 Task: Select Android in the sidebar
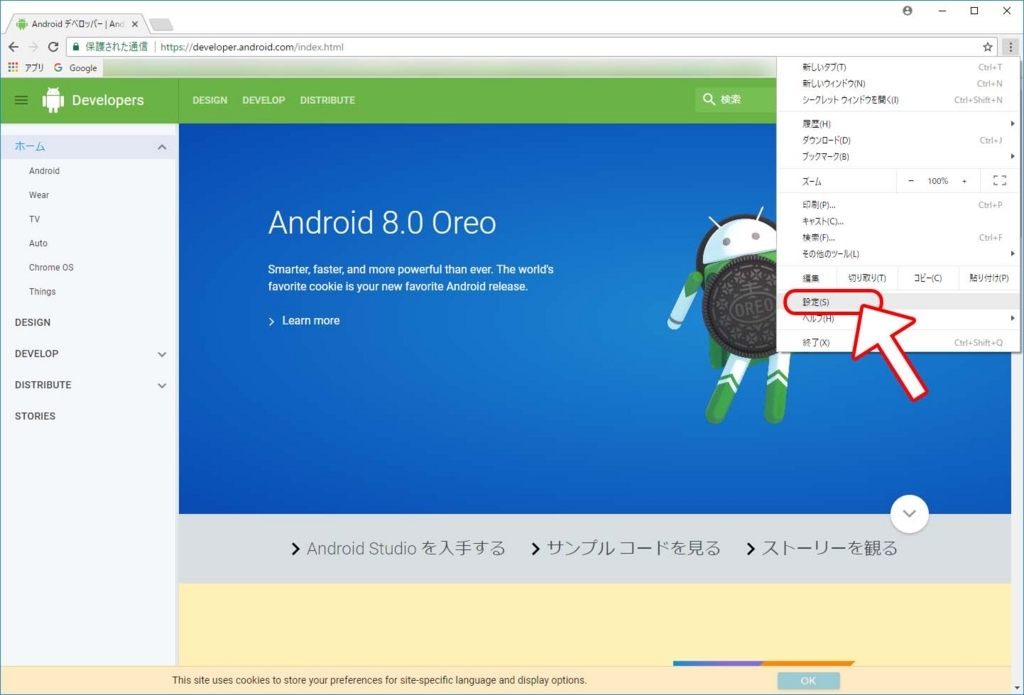44,170
